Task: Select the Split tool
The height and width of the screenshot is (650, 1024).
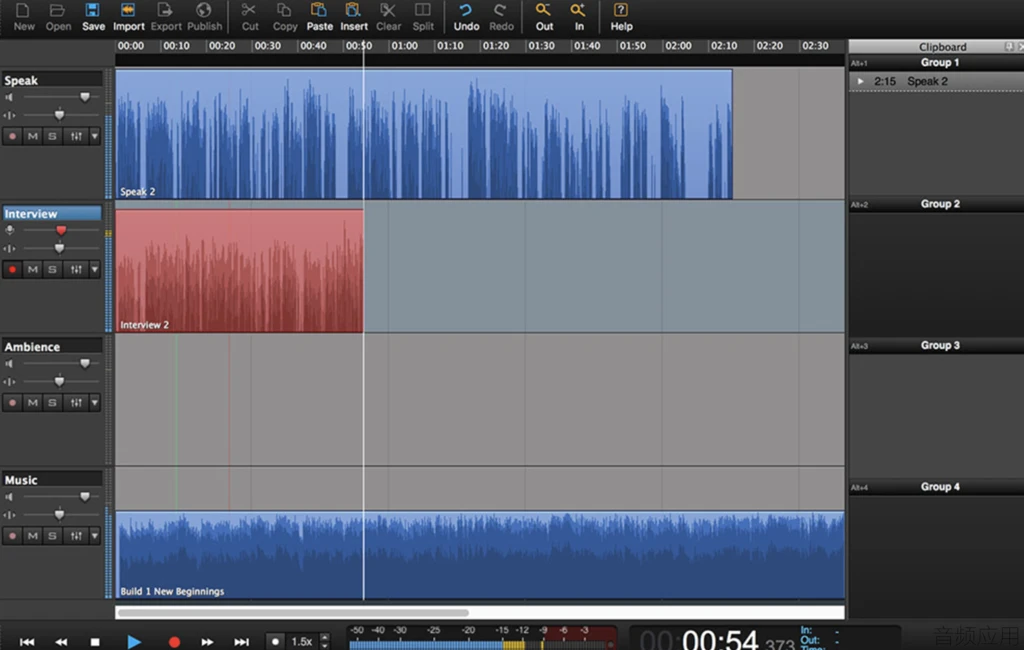Action: point(423,11)
